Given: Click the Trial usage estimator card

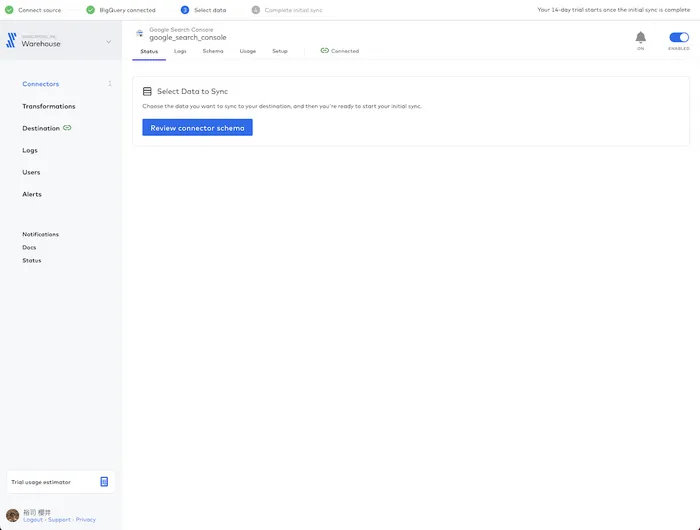Looking at the screenshot, I should (x=61, y=482).
